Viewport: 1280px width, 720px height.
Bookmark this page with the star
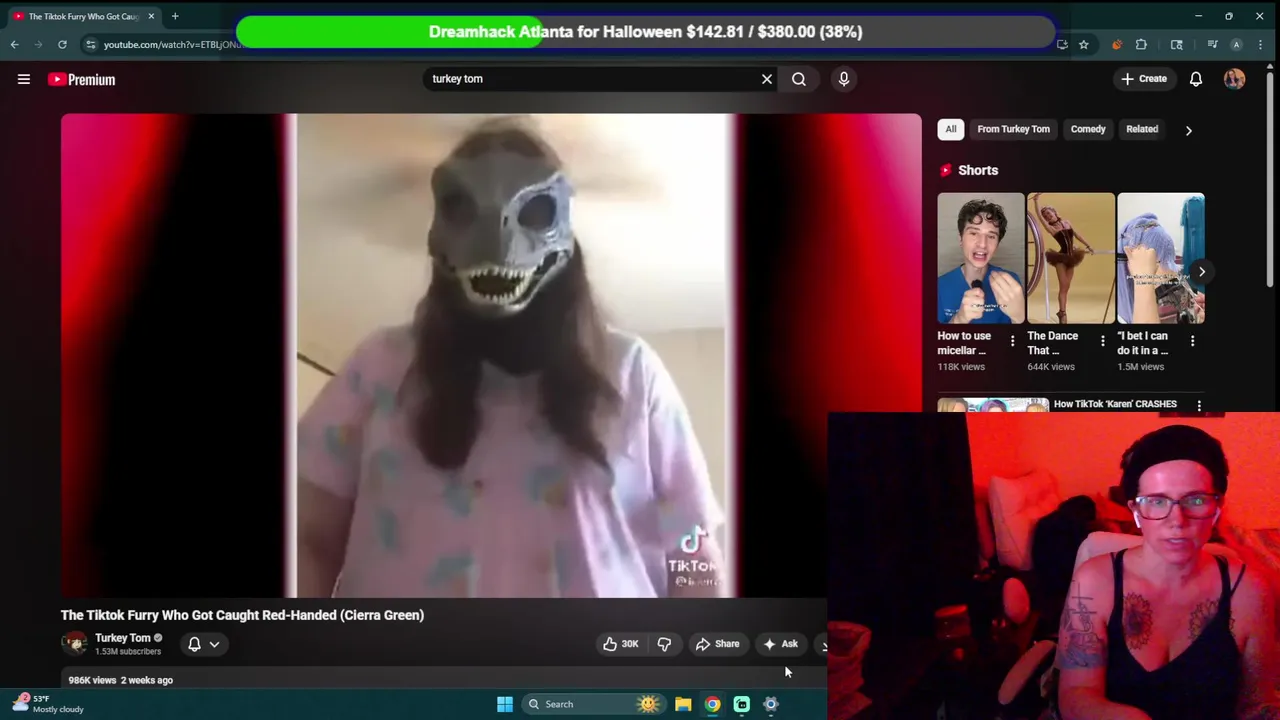(x=1083, y=44)
